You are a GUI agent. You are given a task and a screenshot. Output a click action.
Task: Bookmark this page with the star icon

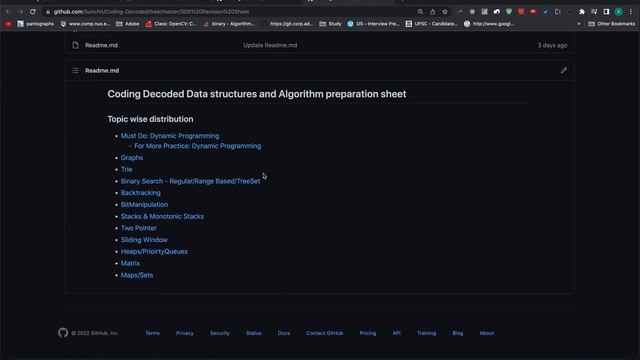(x=445, y=12)
